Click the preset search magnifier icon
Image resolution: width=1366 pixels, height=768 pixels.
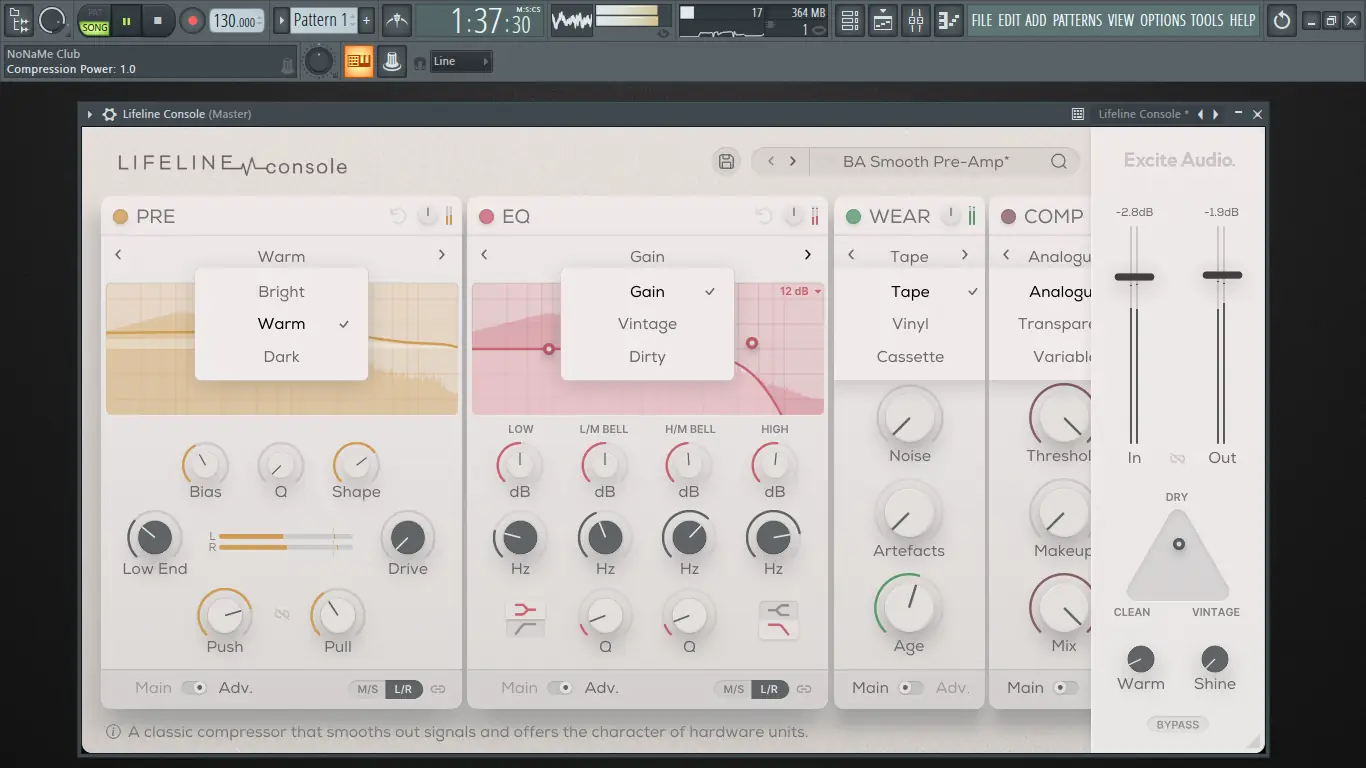point(1058,162)
